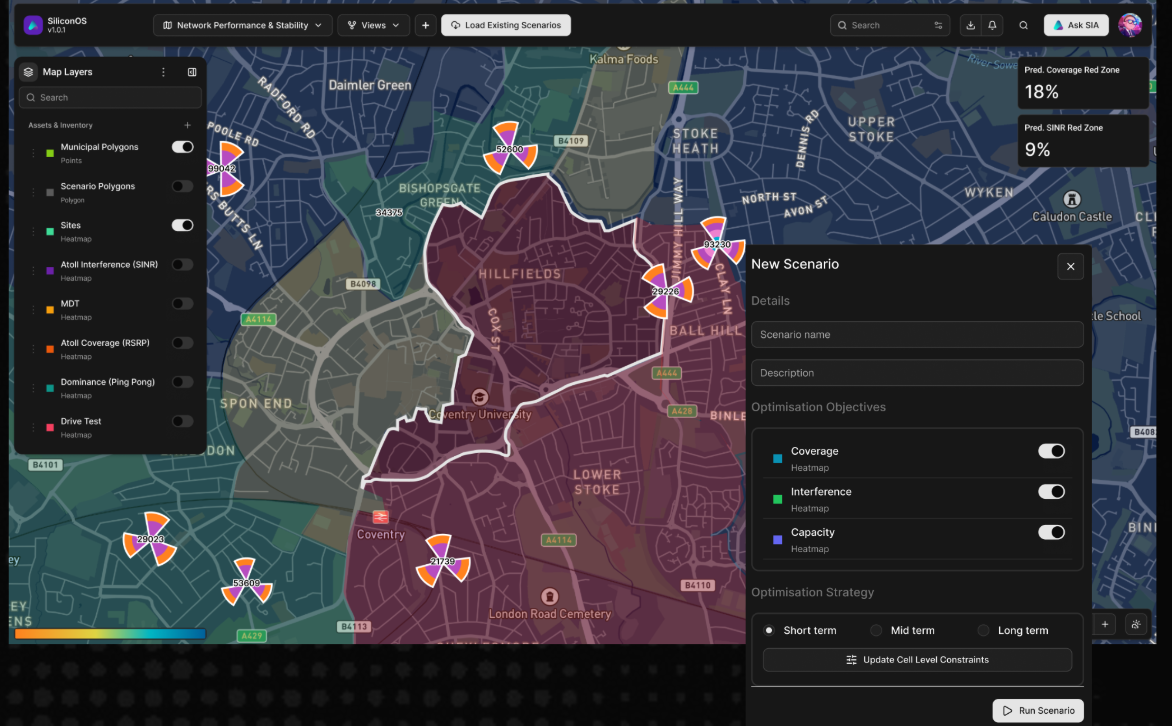Select Long term strategy

tap(984, 630)
